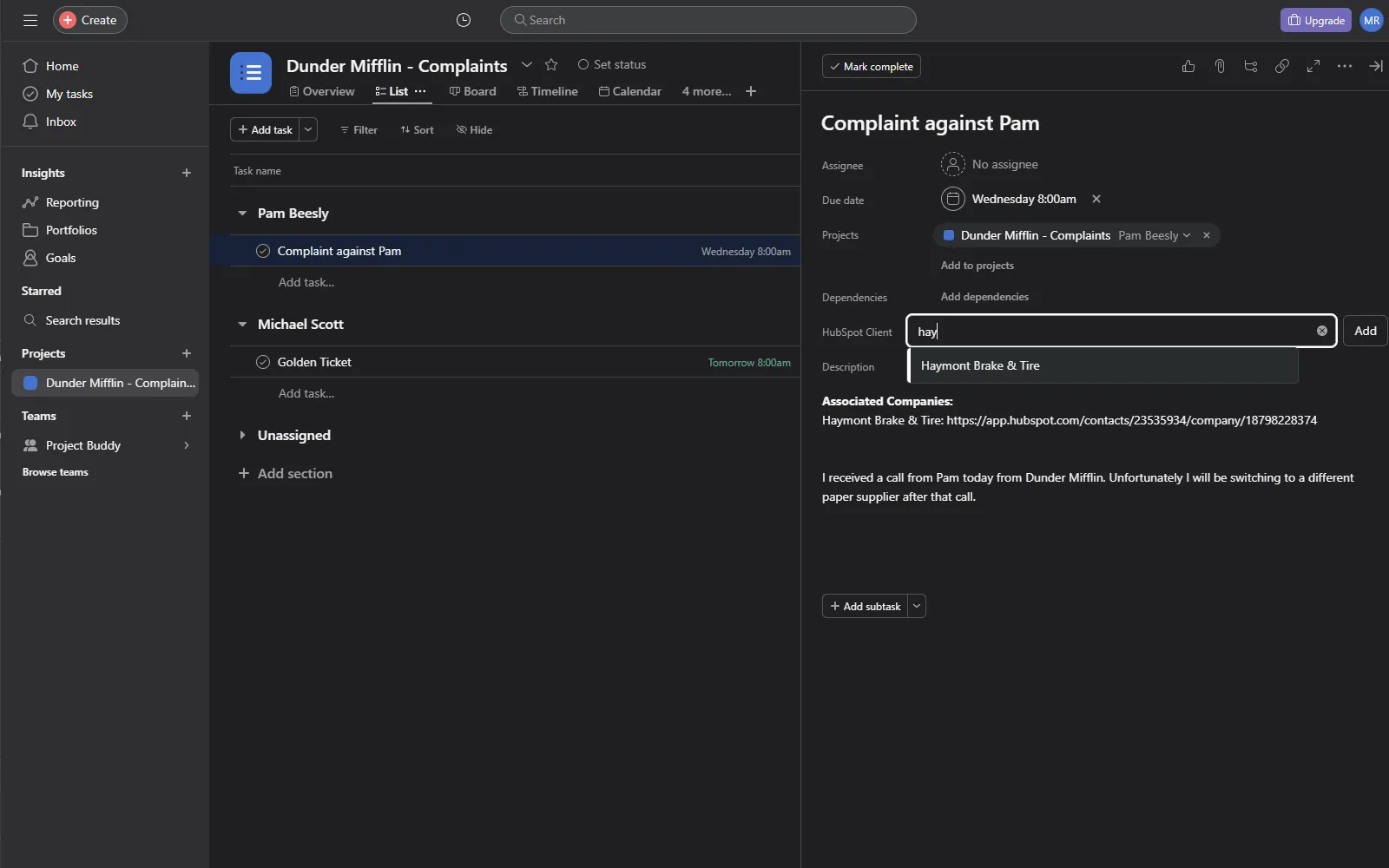Image resolution: width=1389 pixels, height=868 pixels.
Task: Click the blue project color square in sidebar
Action: click(x=30, y=383)
